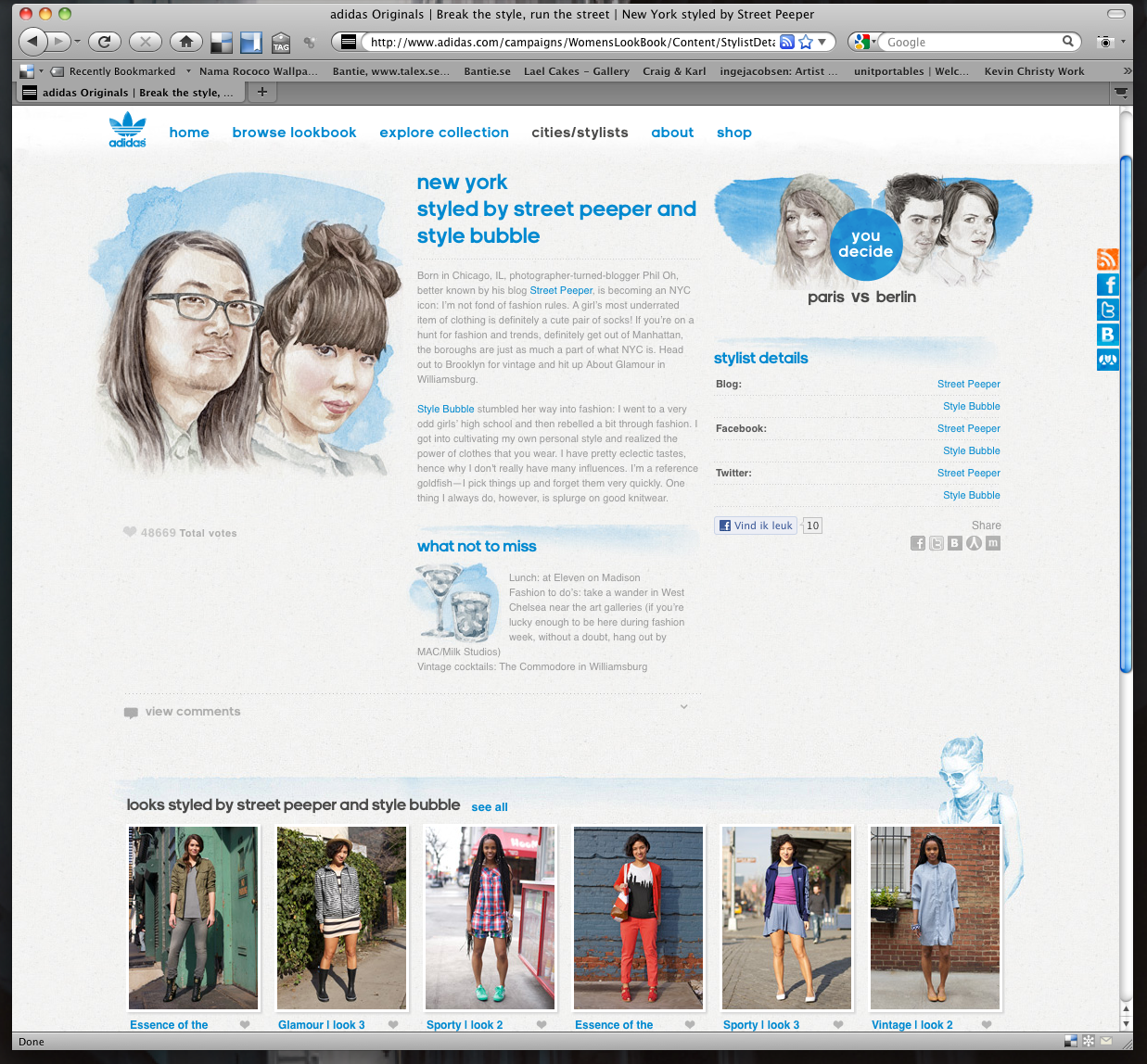Share via the round icon under Share
This screenshot has width=1147, height=1064.
click(974, 543)
